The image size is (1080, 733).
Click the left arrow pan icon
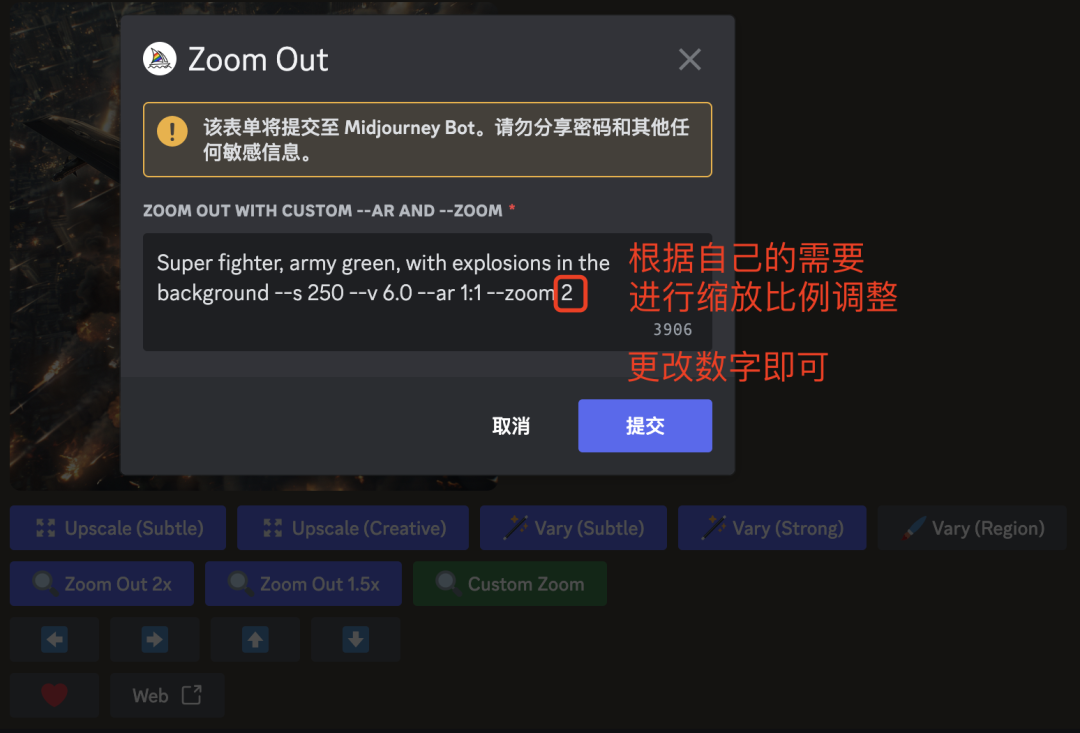point(54,639)
